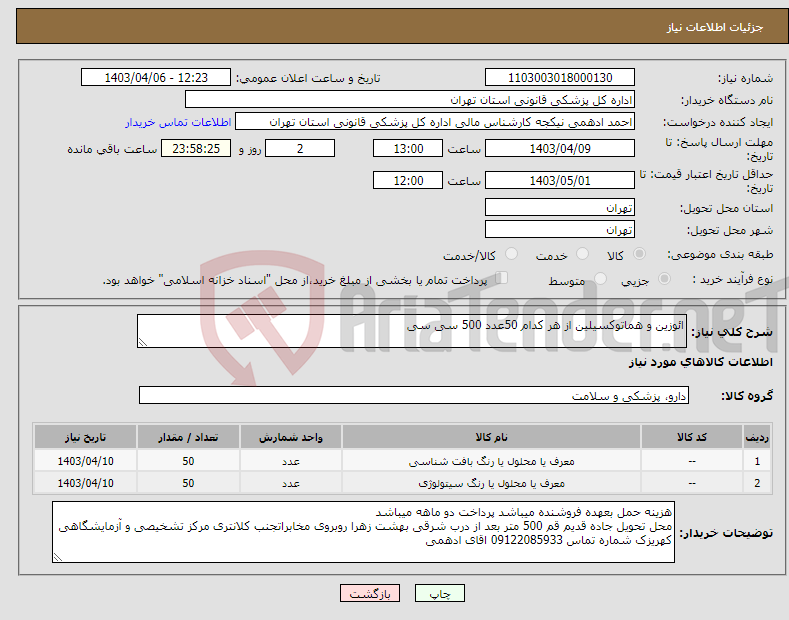Click unit عدد in row 2
The image size is (789, 620).
tap(291, 484)
